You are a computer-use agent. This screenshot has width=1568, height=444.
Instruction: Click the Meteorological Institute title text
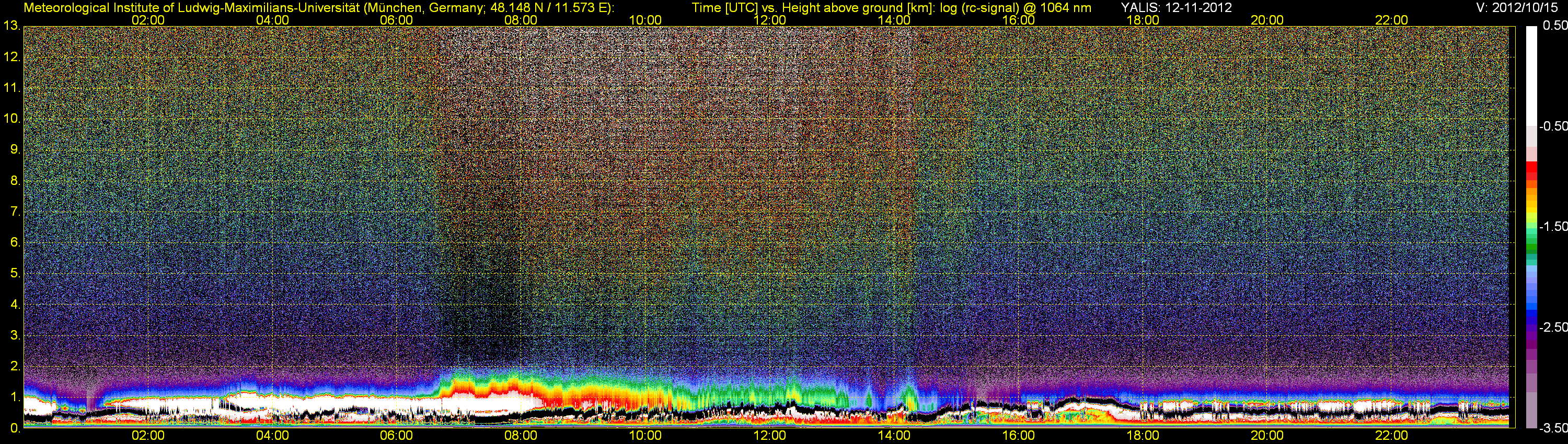(318, 7)
